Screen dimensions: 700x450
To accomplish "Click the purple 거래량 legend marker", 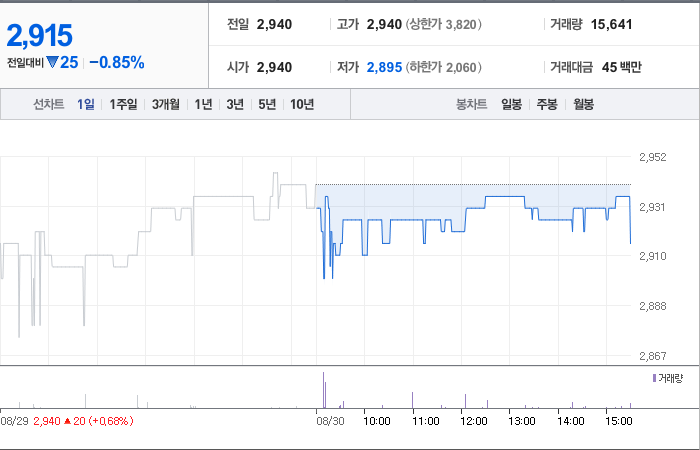I will pos(654,379).
